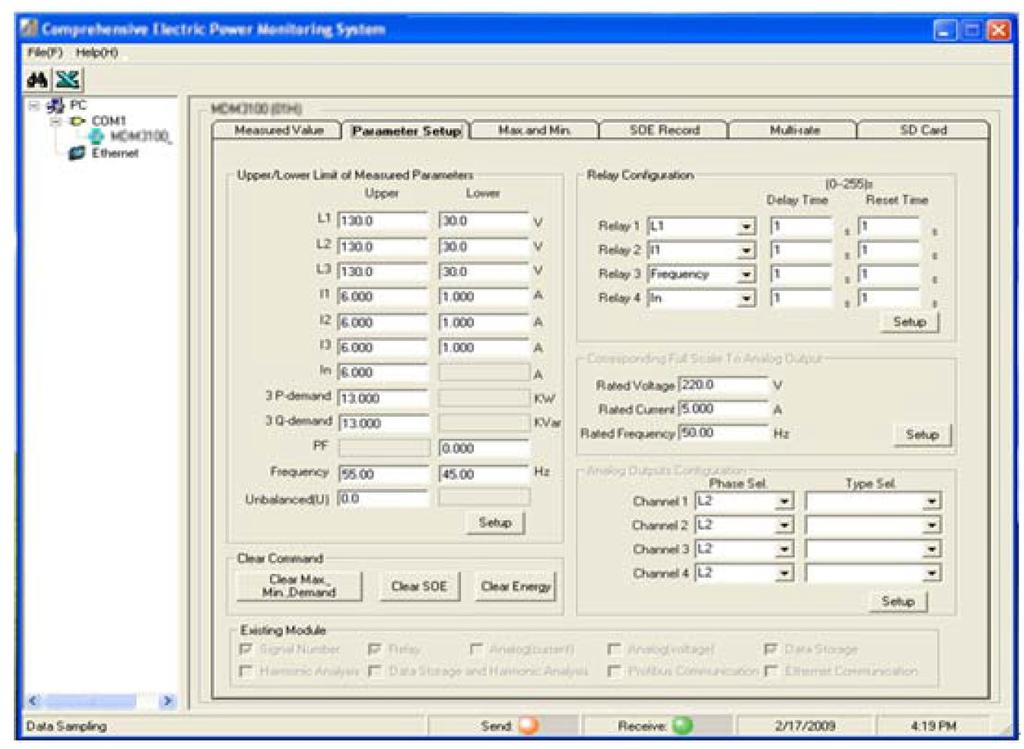Toggle the Ethernet Communication checkbox
This screenshot has height=749, width=1024.
click(x=771, y=671)
